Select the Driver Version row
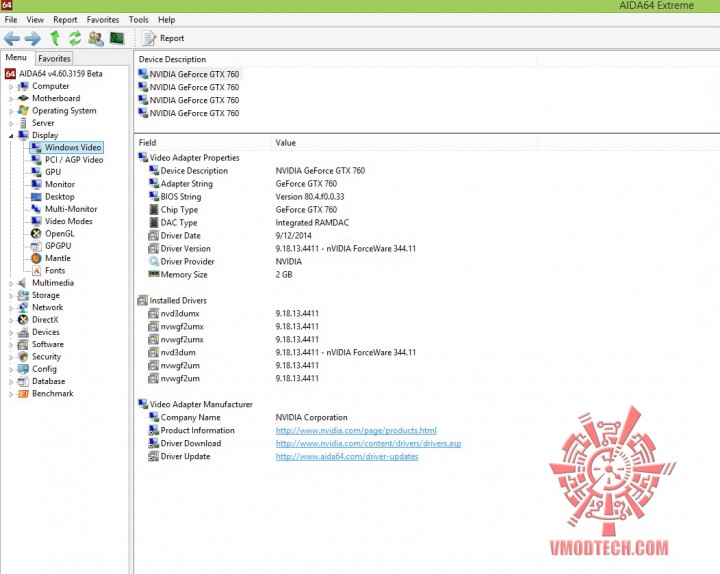The width and height of the screenshot is (720, 574). [282, 248]
